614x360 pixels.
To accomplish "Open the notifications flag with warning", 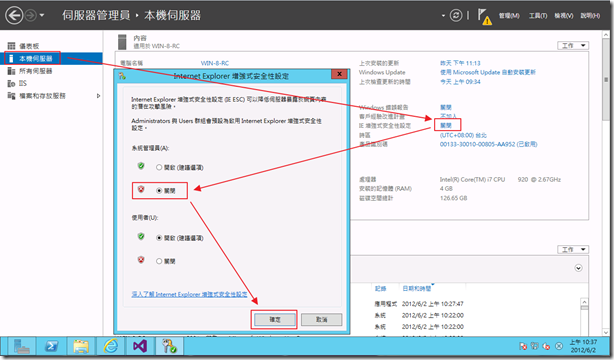I will click(484, 16).
